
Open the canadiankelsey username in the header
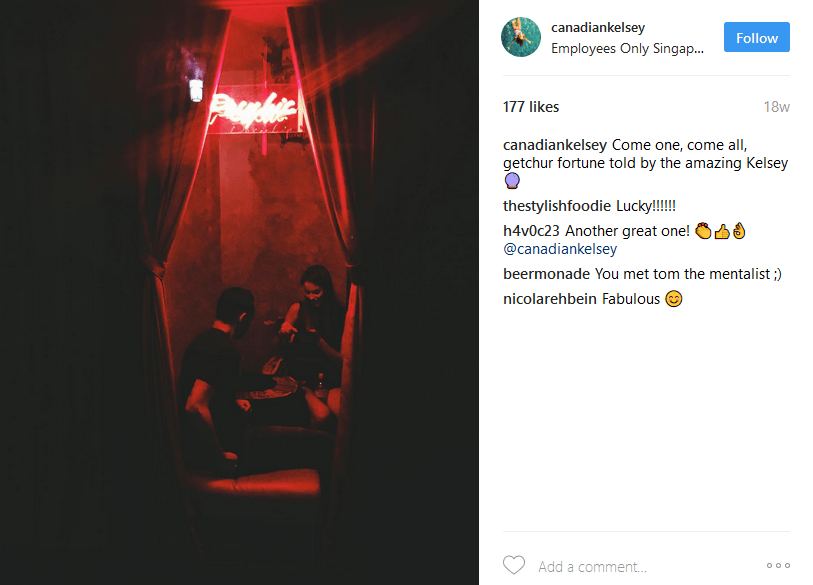tap(598, 27)
